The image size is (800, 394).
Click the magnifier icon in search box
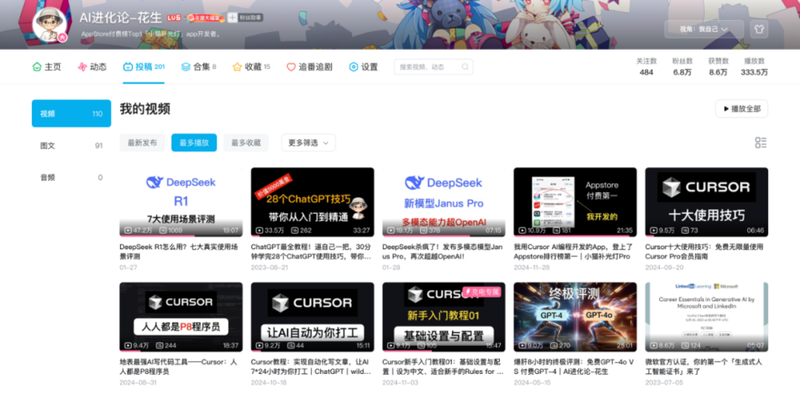465,67
